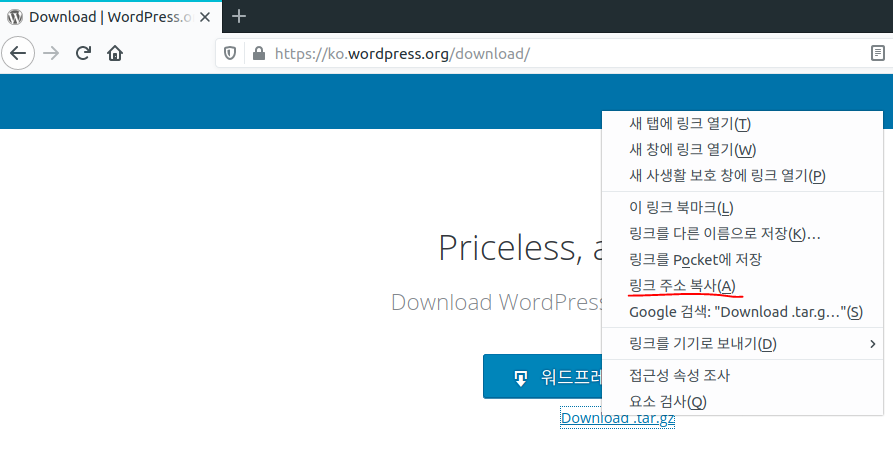Select 이 링크 북마크(L) menu entry
This screenshot has width=893, height=450.
[742, 207]
